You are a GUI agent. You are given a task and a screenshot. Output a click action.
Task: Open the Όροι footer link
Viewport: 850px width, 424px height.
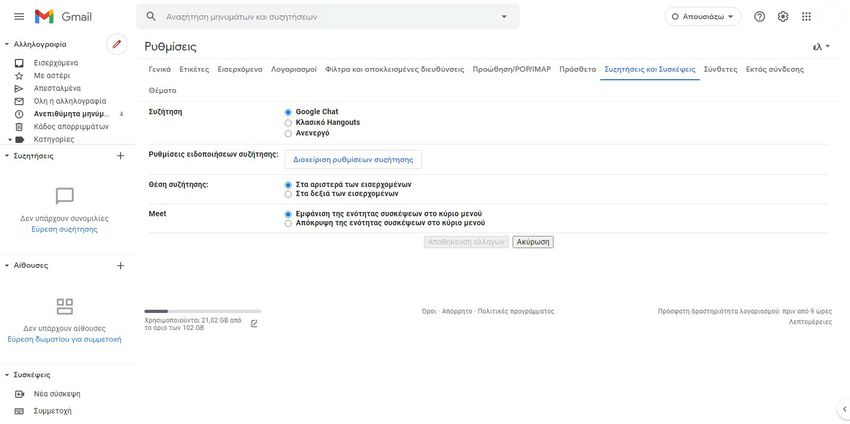[x=429, y=312]
